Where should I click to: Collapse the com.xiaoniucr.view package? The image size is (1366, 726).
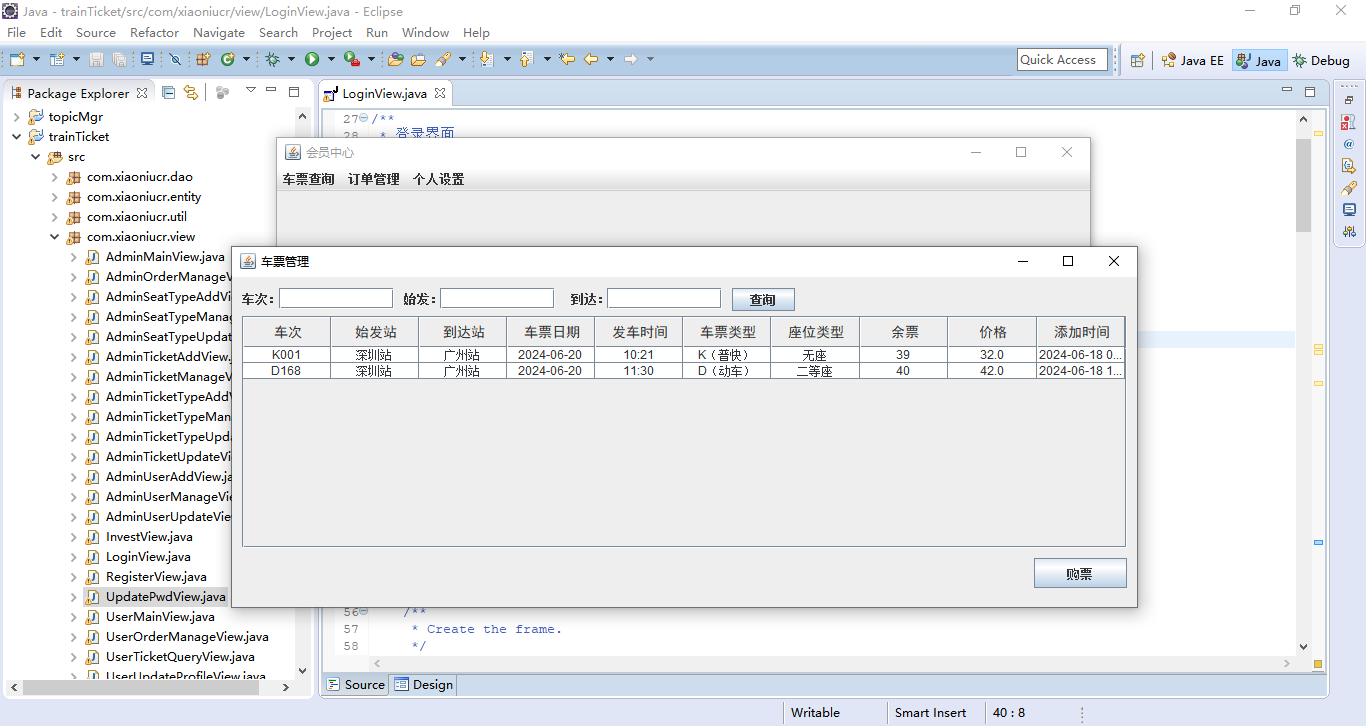pyautogui.click(x=55, y=237)
